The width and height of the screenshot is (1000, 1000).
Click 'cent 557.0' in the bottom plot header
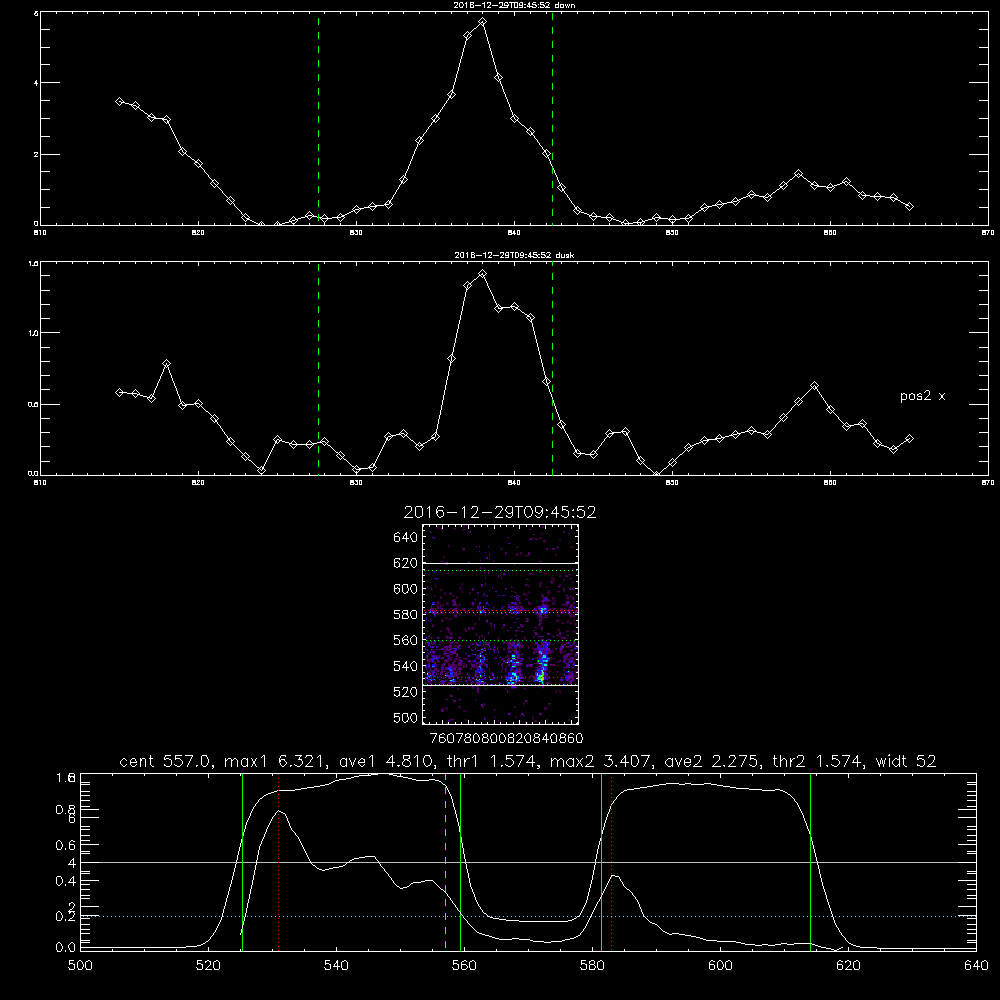(165, 761)
